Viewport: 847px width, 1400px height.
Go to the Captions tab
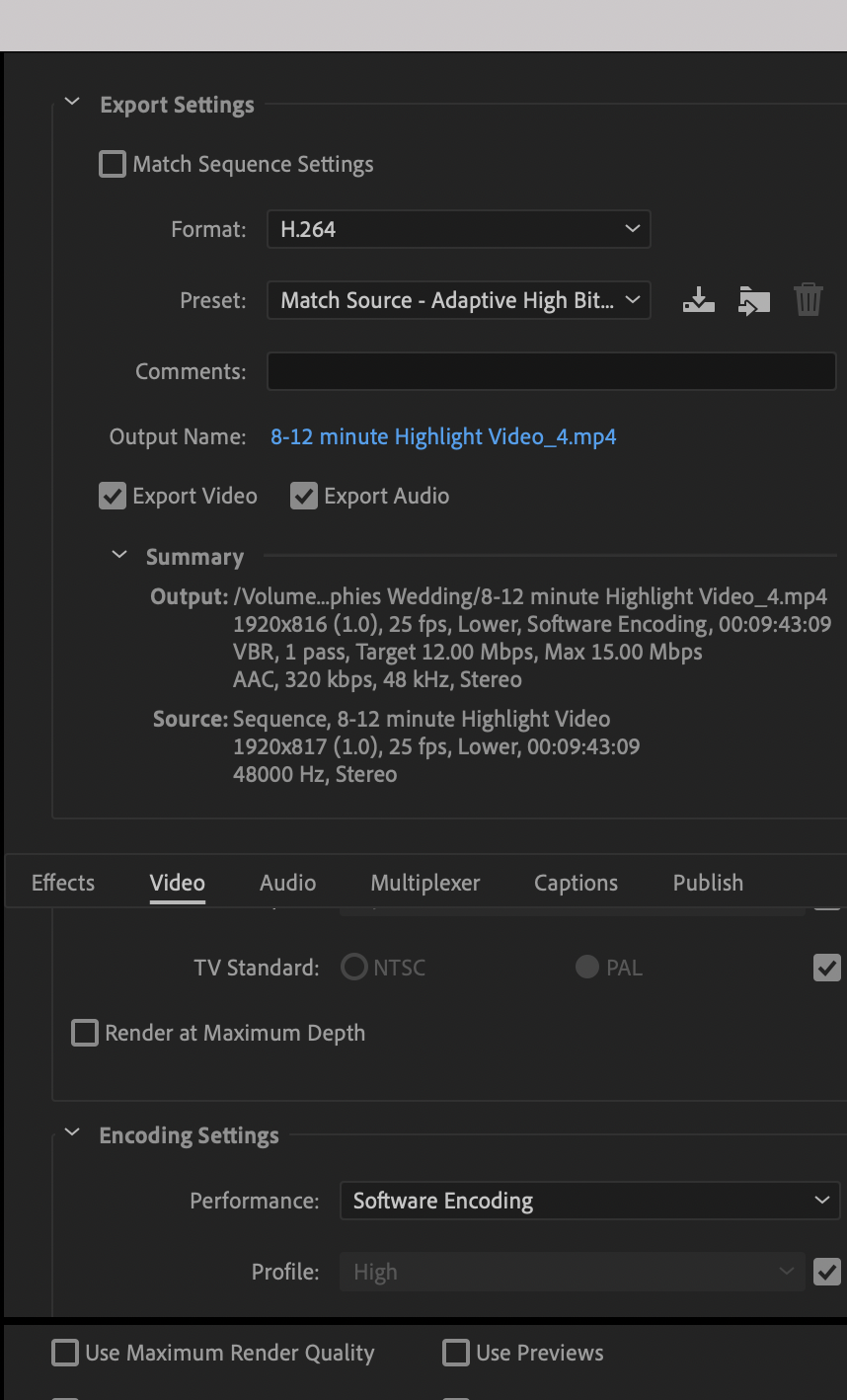576,883
